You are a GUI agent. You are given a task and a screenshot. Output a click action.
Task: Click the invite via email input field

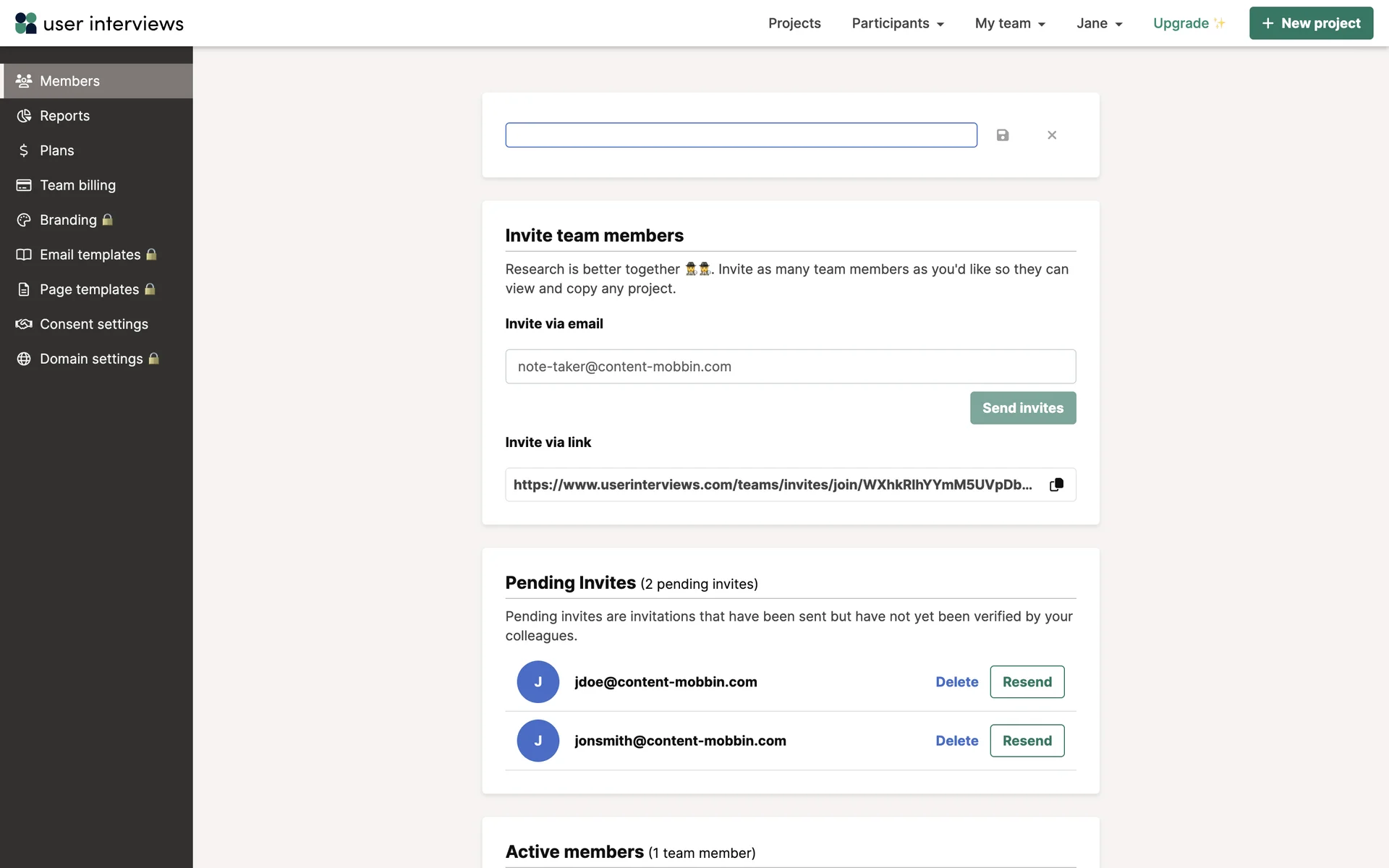coord(790,367)
